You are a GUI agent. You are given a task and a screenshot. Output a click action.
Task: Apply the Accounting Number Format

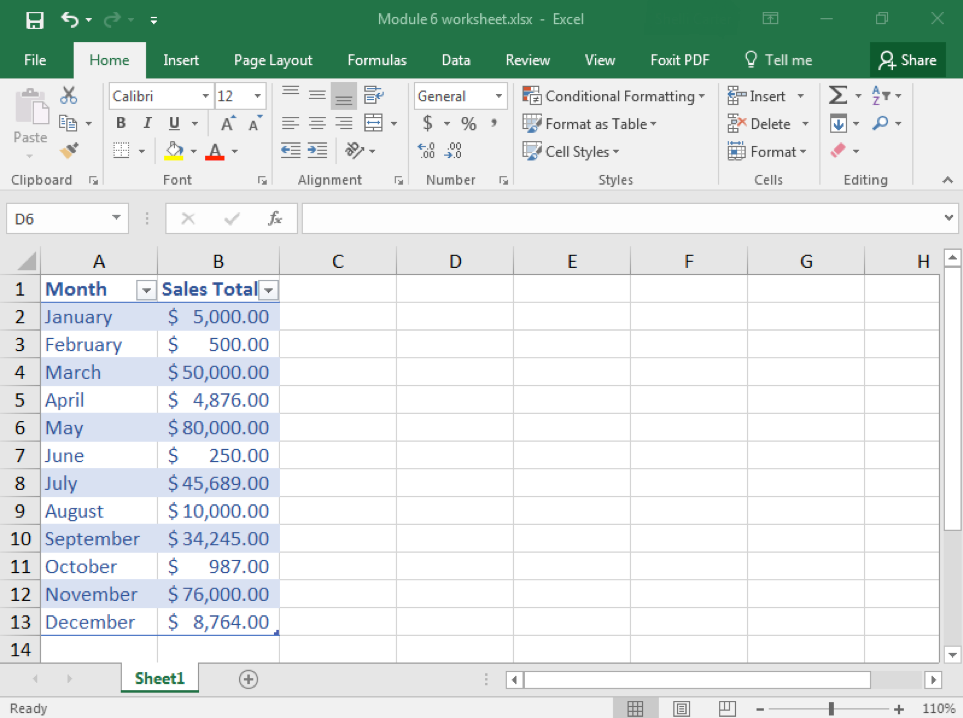click(x=428, y=123)
